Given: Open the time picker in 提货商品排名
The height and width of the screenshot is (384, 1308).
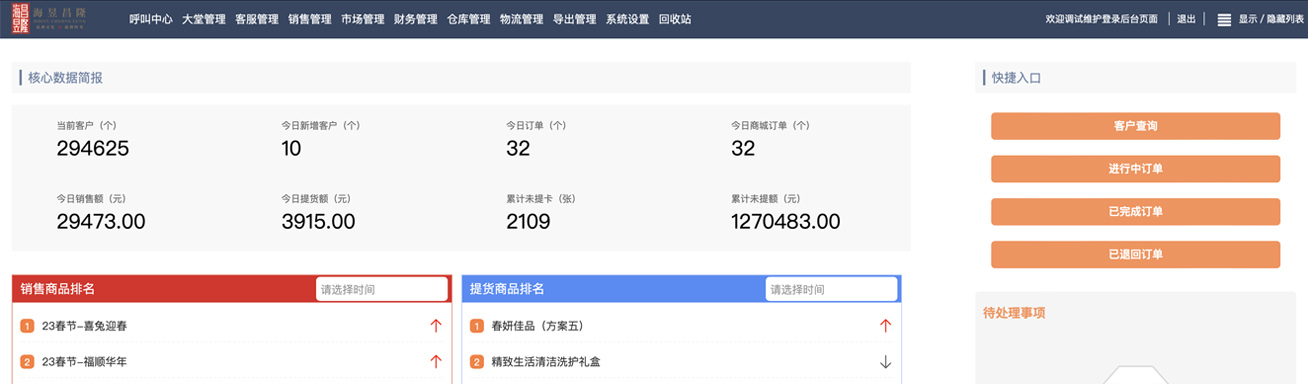Looking at the screenshot, I should pos(831,289).
